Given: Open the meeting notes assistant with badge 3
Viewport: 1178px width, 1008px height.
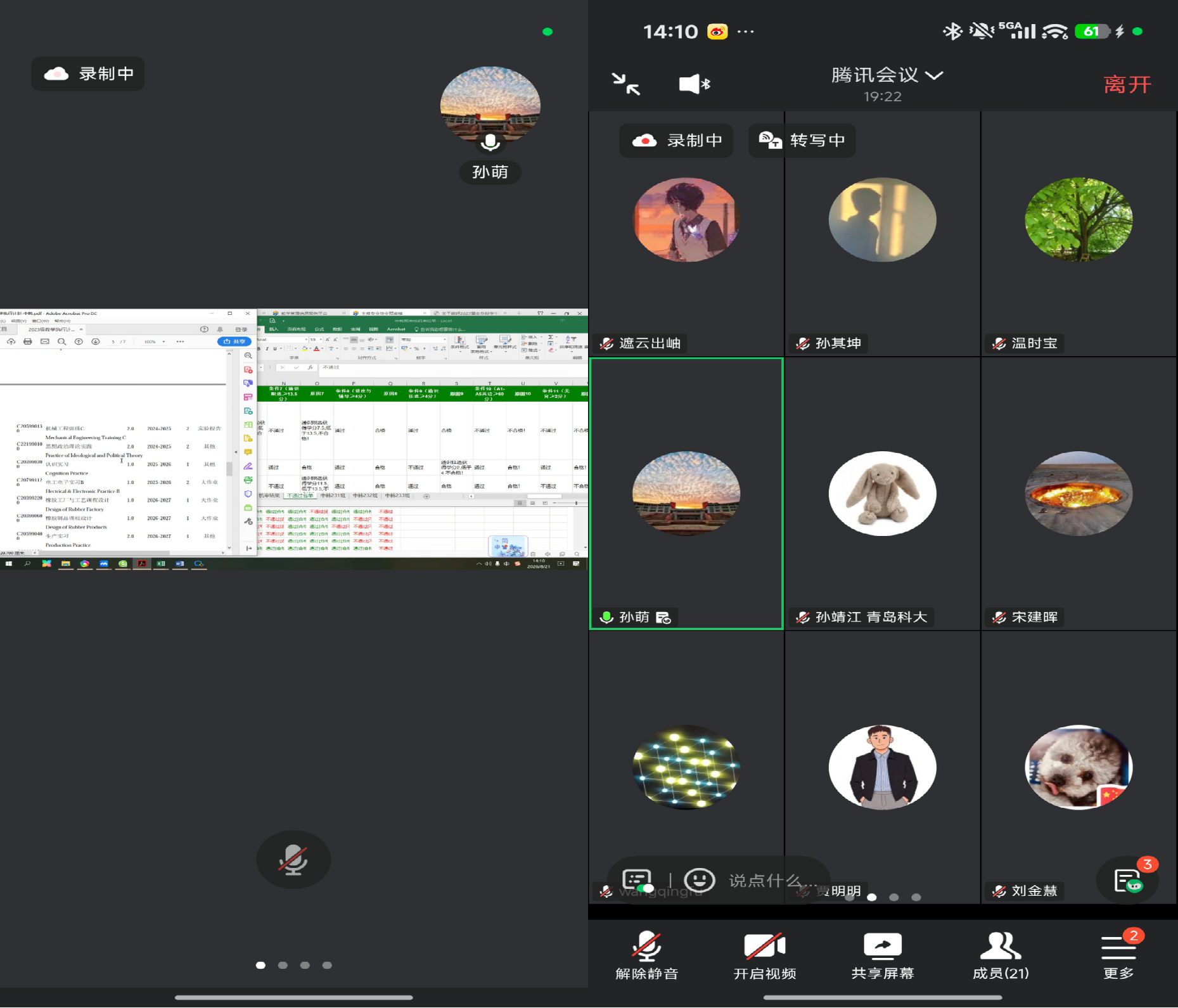Looking at the screenshot, I should [1128, 880].
